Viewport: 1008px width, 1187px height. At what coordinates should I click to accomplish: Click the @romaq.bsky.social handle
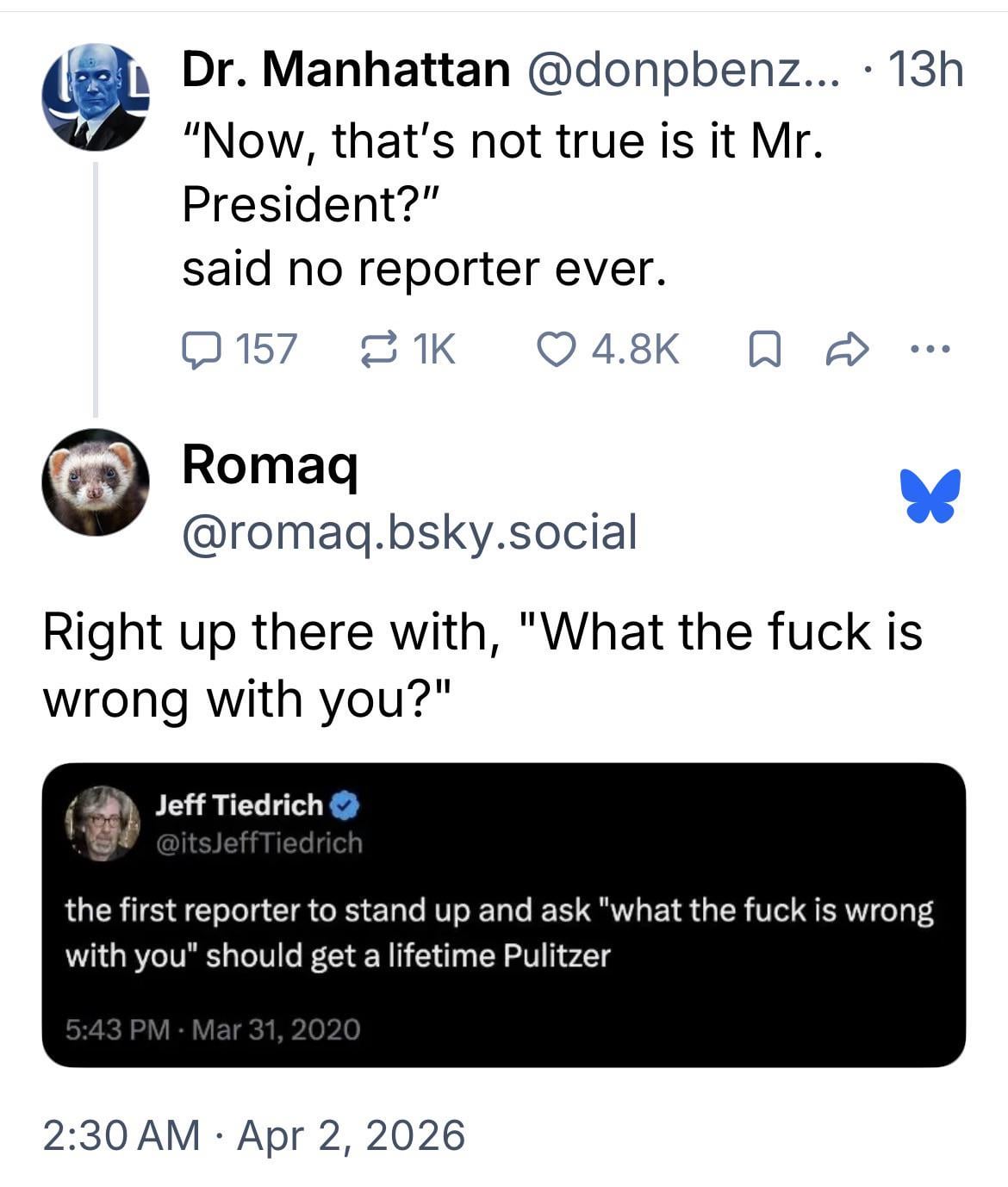[409, 531]
